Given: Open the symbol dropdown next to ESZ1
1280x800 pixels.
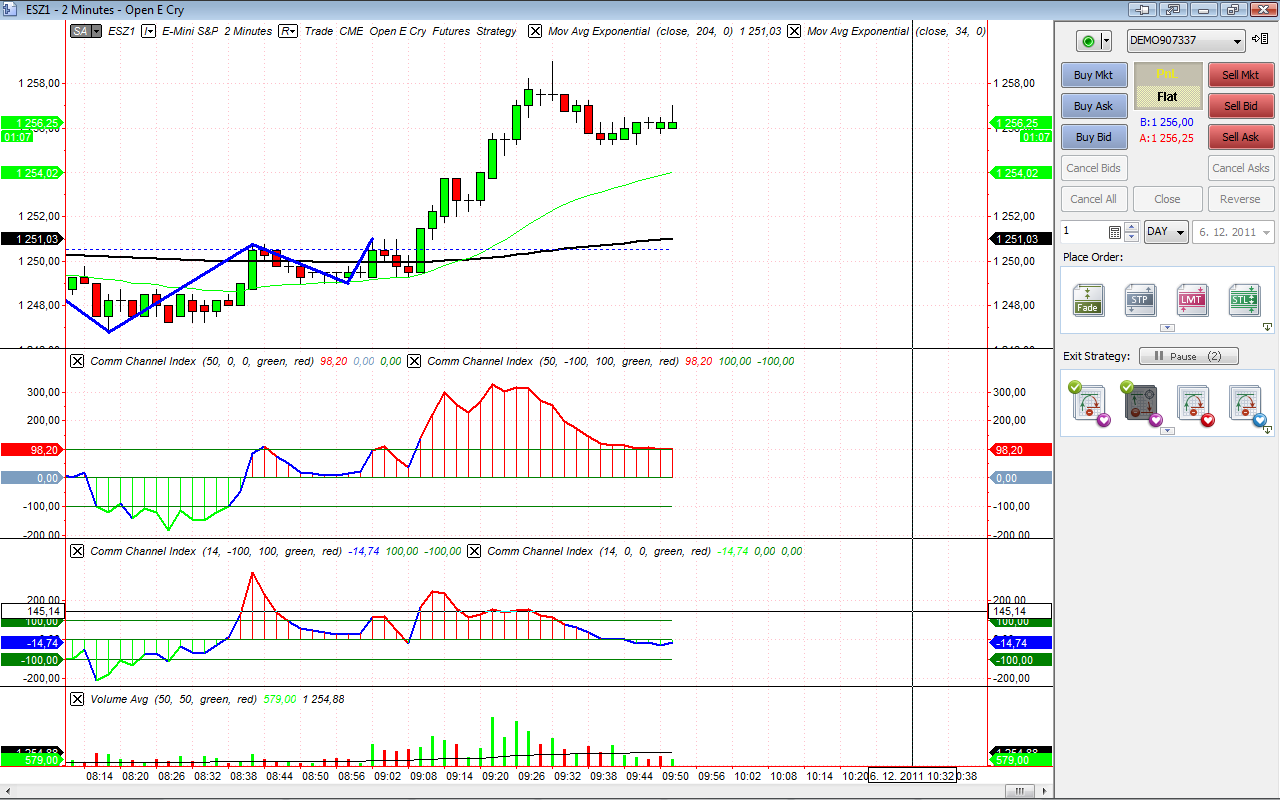Looking at the screenshot, I should (148, 31).
